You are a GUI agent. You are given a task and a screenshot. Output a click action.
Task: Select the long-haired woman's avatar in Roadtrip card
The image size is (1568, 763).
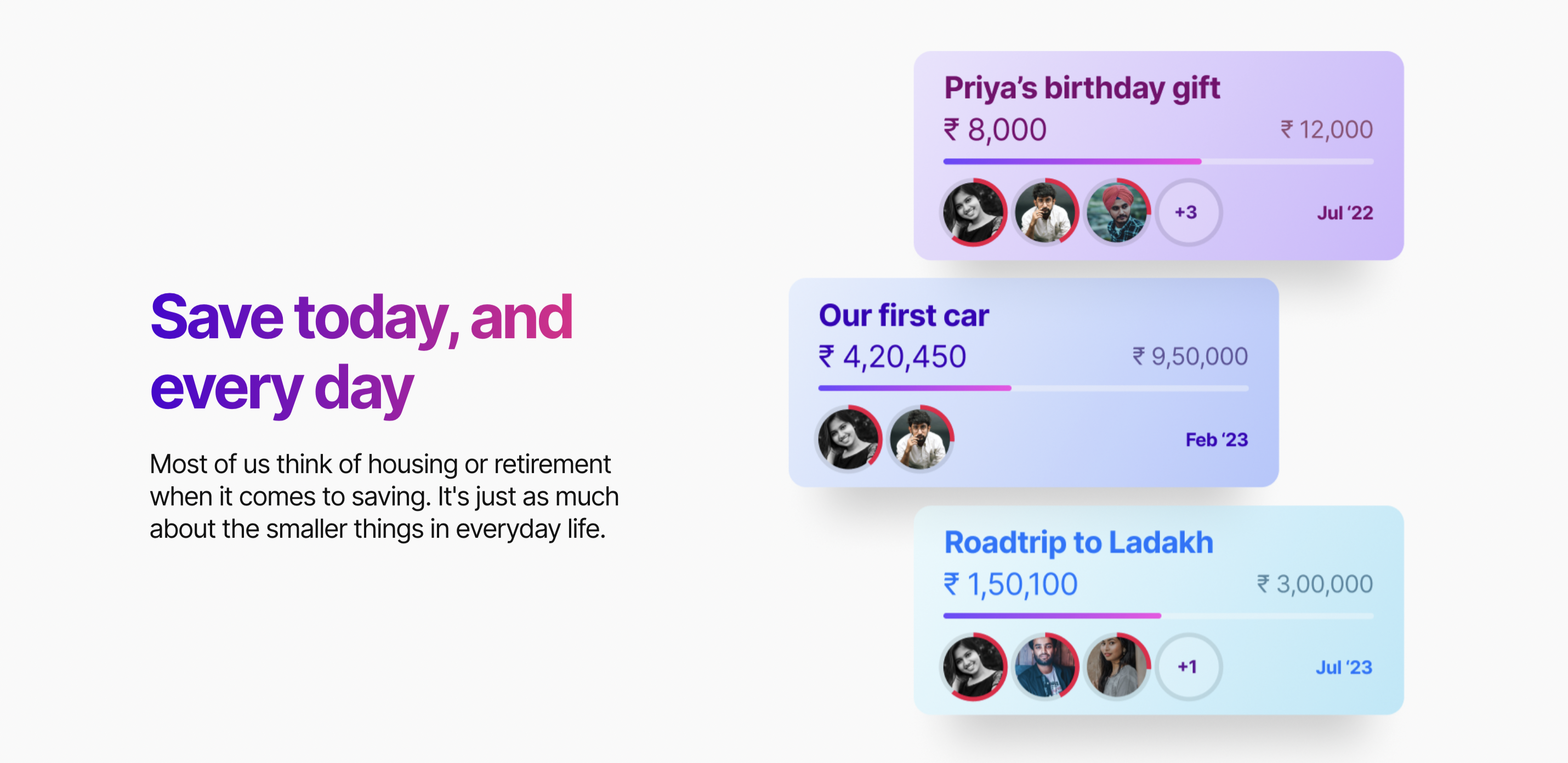tap(1117, 667)
